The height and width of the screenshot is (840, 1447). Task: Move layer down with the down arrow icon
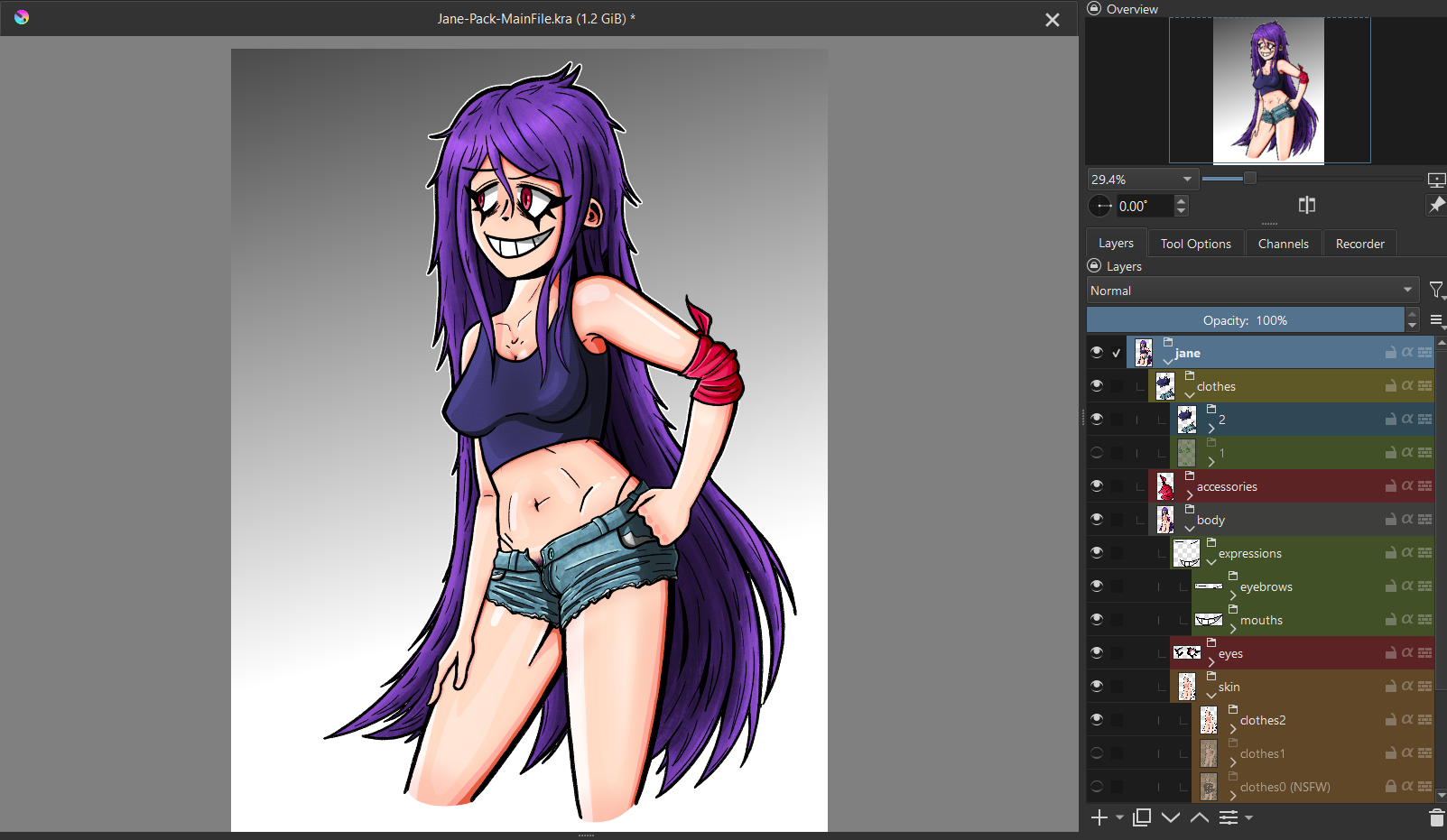(x=1171, y=817)
